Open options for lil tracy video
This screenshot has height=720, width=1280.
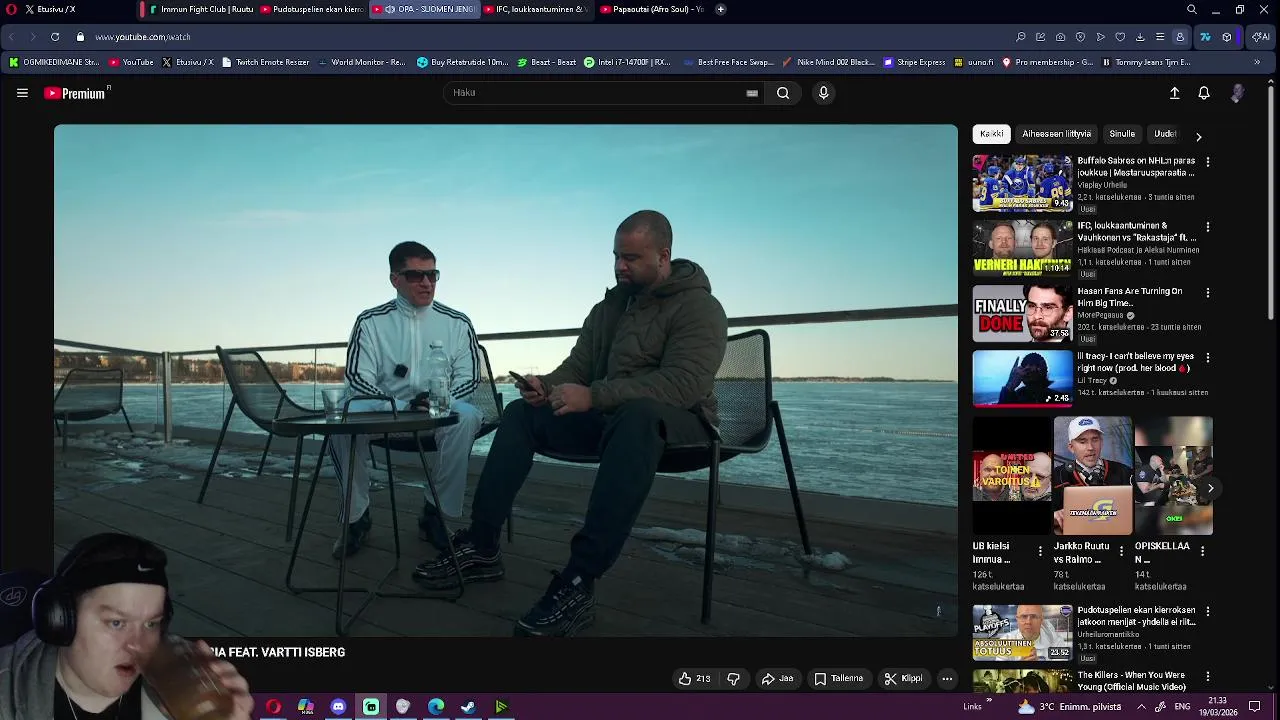pos(1208,358)
